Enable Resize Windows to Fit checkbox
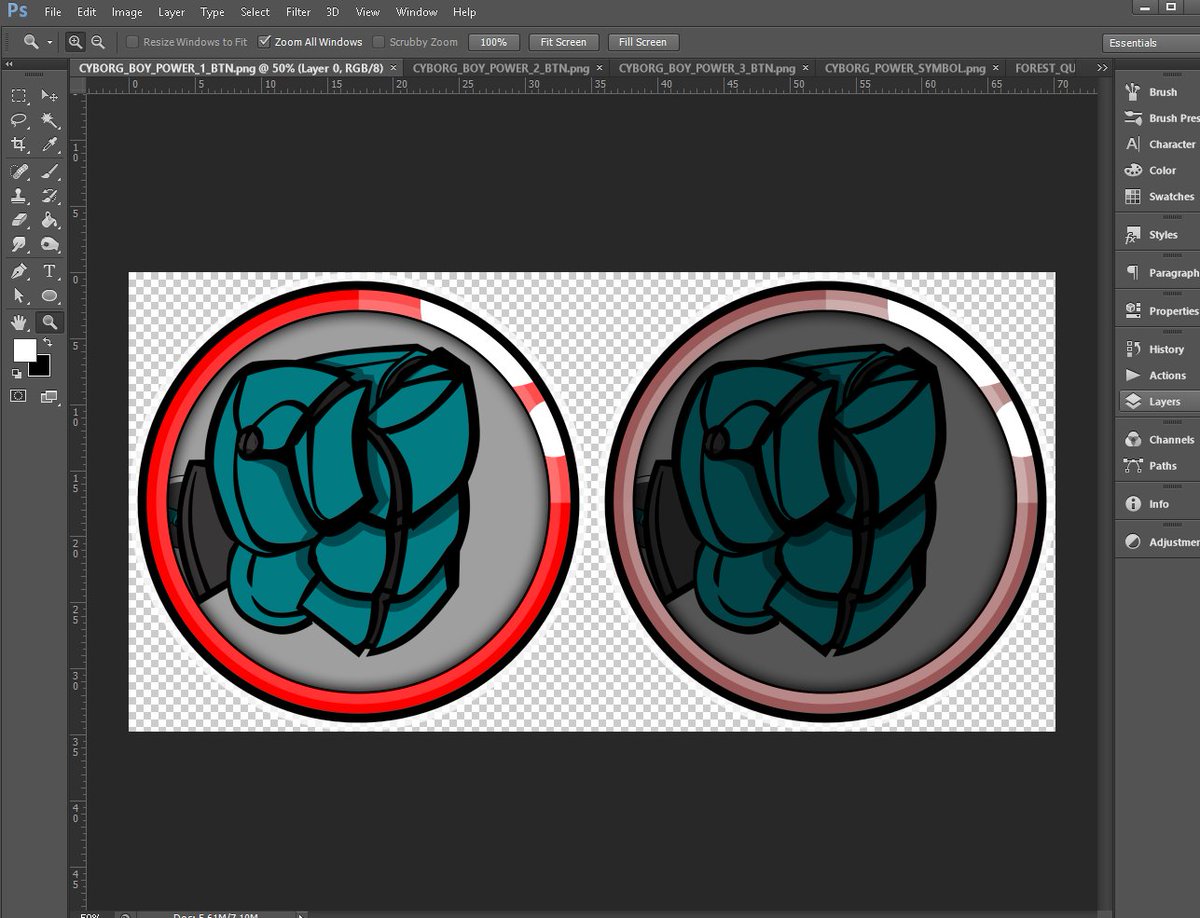Image resolution: width=1200 pixels, height=918 pixels. coord(132,42)
